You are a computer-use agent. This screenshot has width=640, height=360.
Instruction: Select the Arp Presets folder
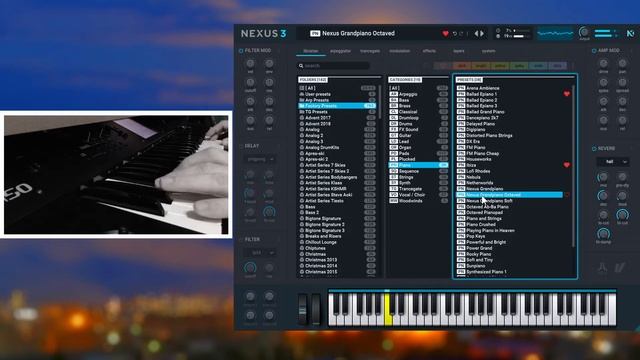[337, 100]
